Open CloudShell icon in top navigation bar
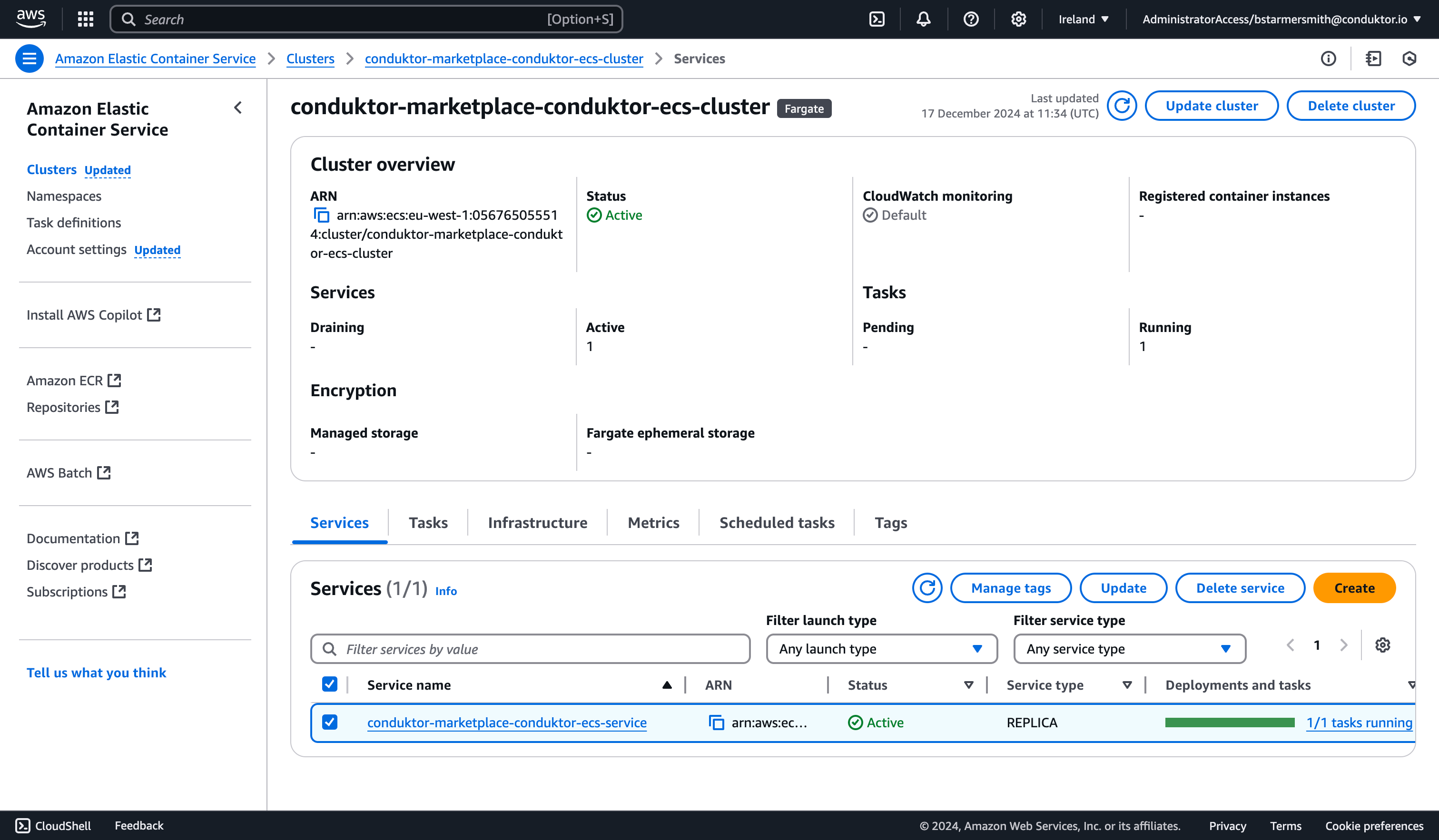 pyautogui.click(x=877, y=20)
